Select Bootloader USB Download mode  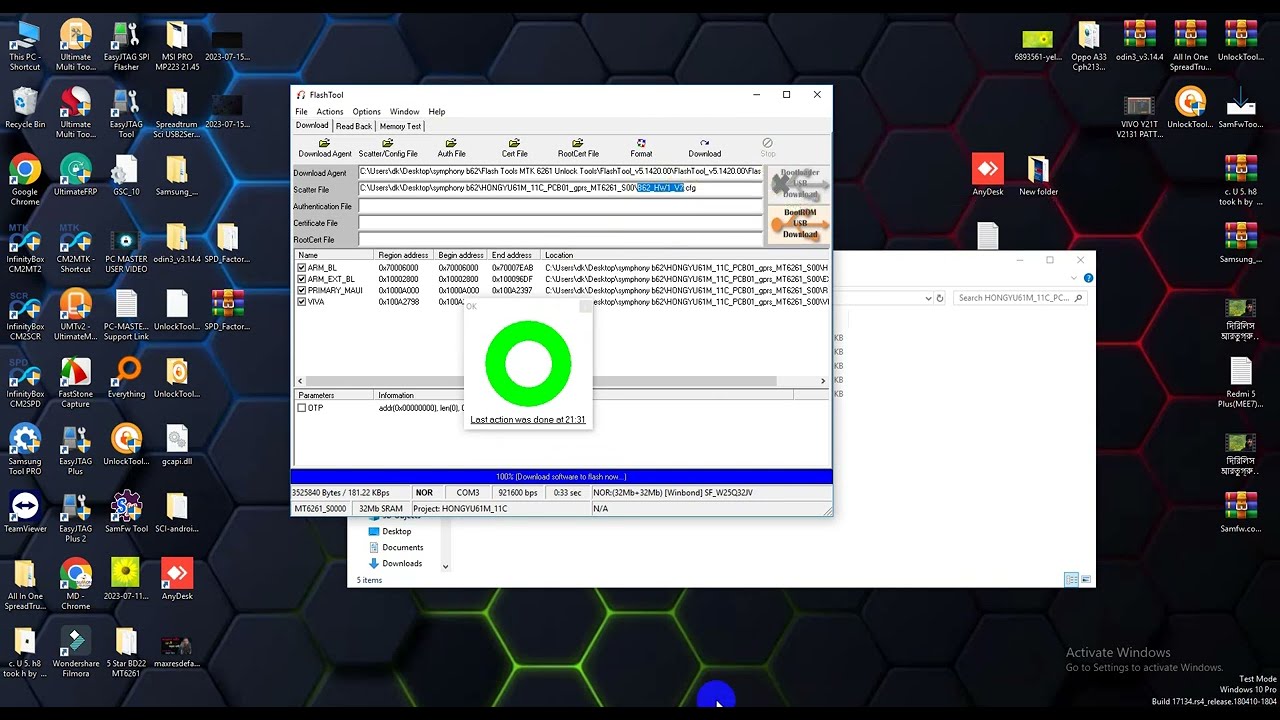tap(800, 184)
